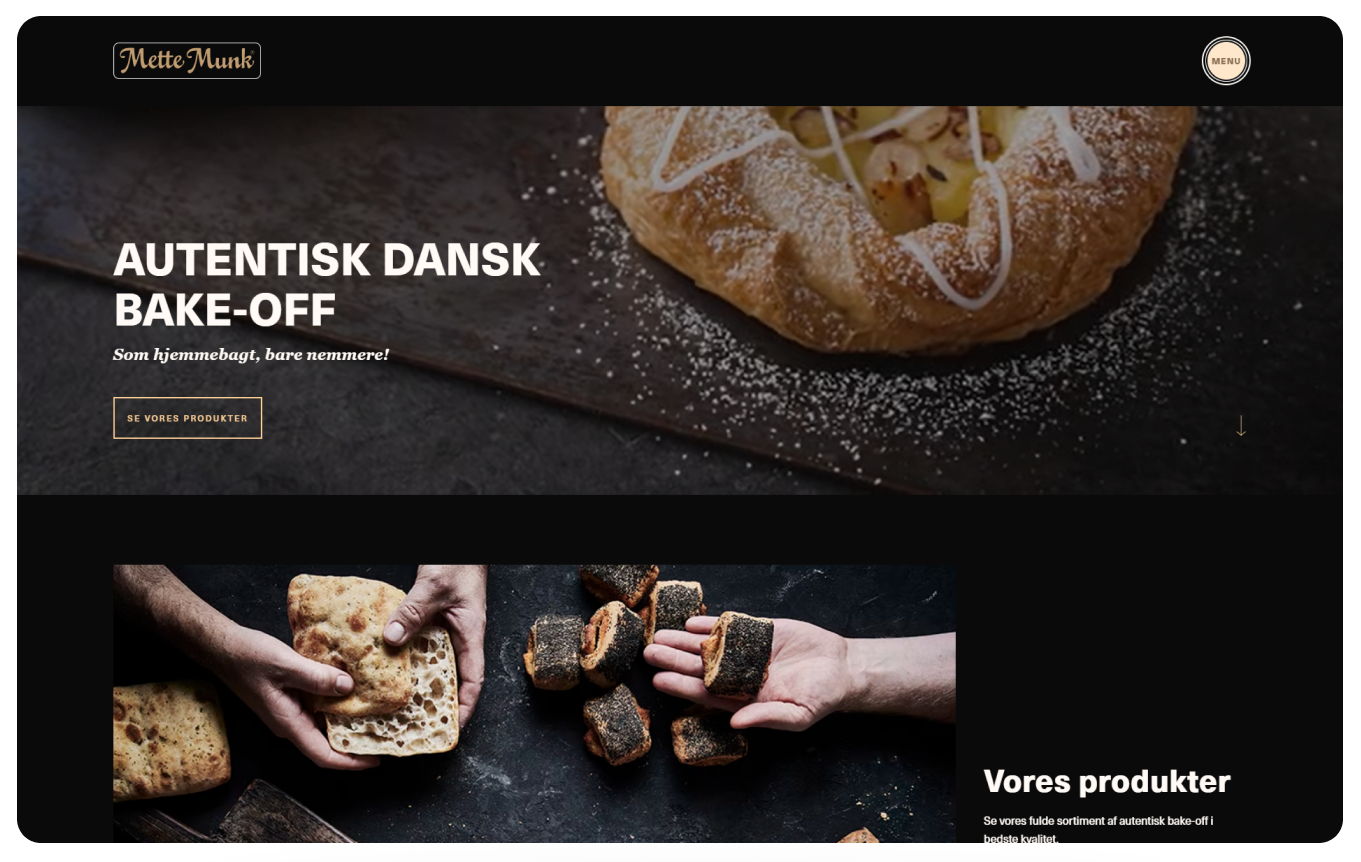Select the AUTENTISK DANSK BAKE-OFF headline
This screenshot has height=862, width=1361.
[x=327, y=285]
